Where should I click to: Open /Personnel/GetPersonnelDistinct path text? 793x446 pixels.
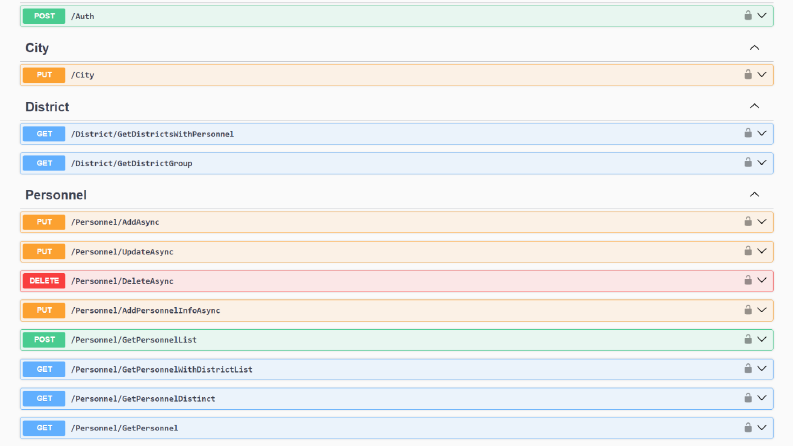pos(143,398)
